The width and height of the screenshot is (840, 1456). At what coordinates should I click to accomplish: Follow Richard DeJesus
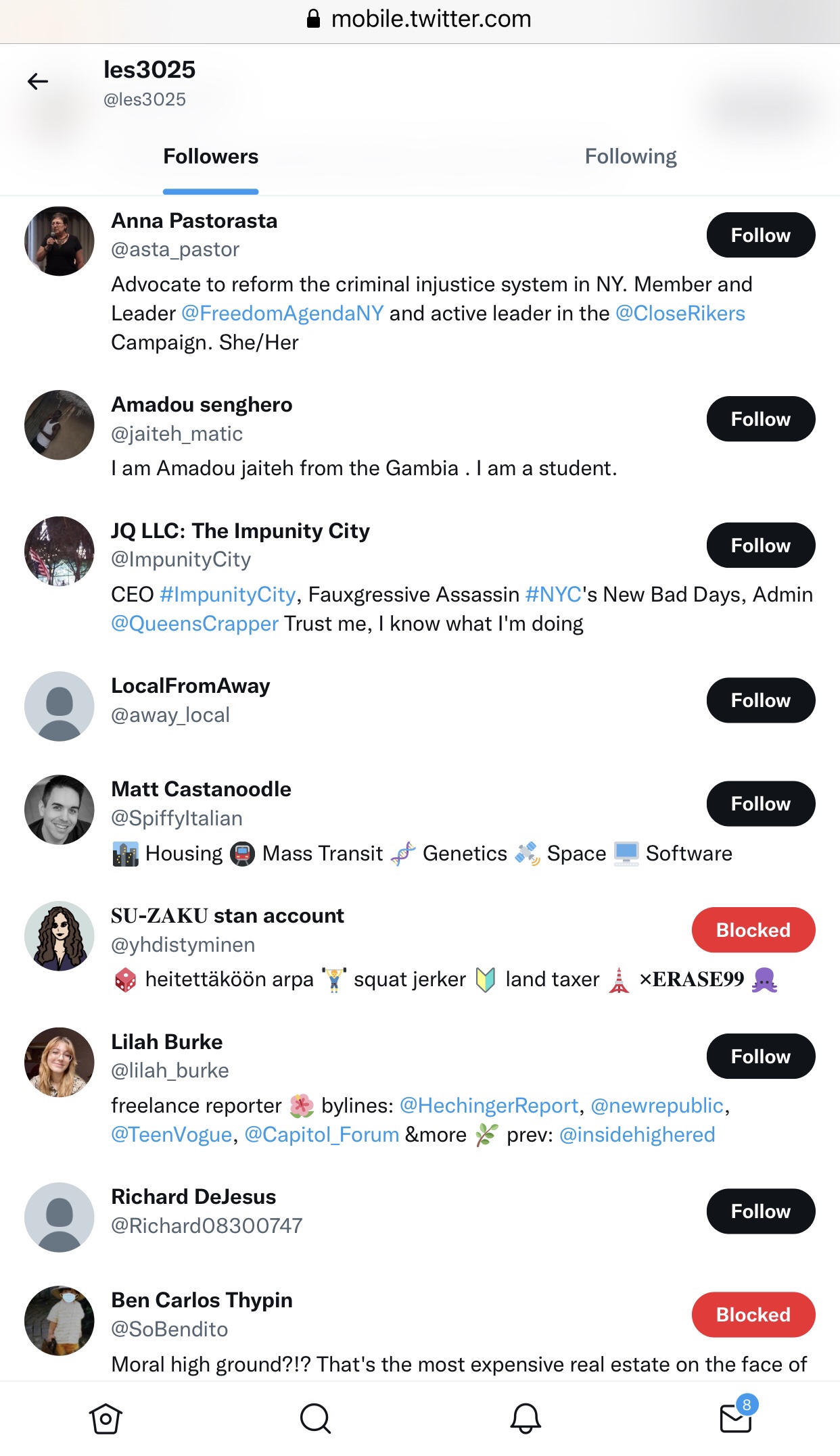760,1211
